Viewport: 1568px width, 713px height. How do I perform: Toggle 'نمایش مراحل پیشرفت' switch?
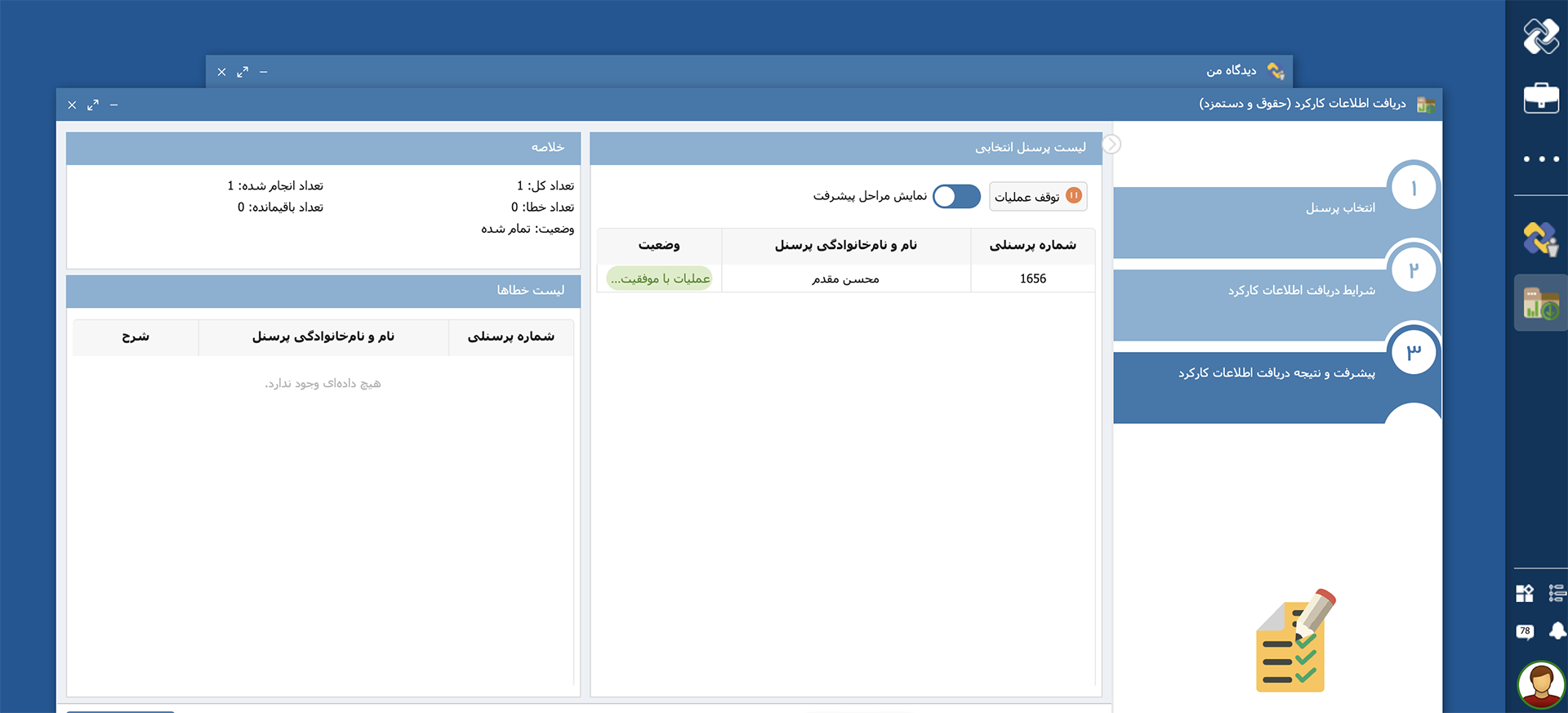956,196
